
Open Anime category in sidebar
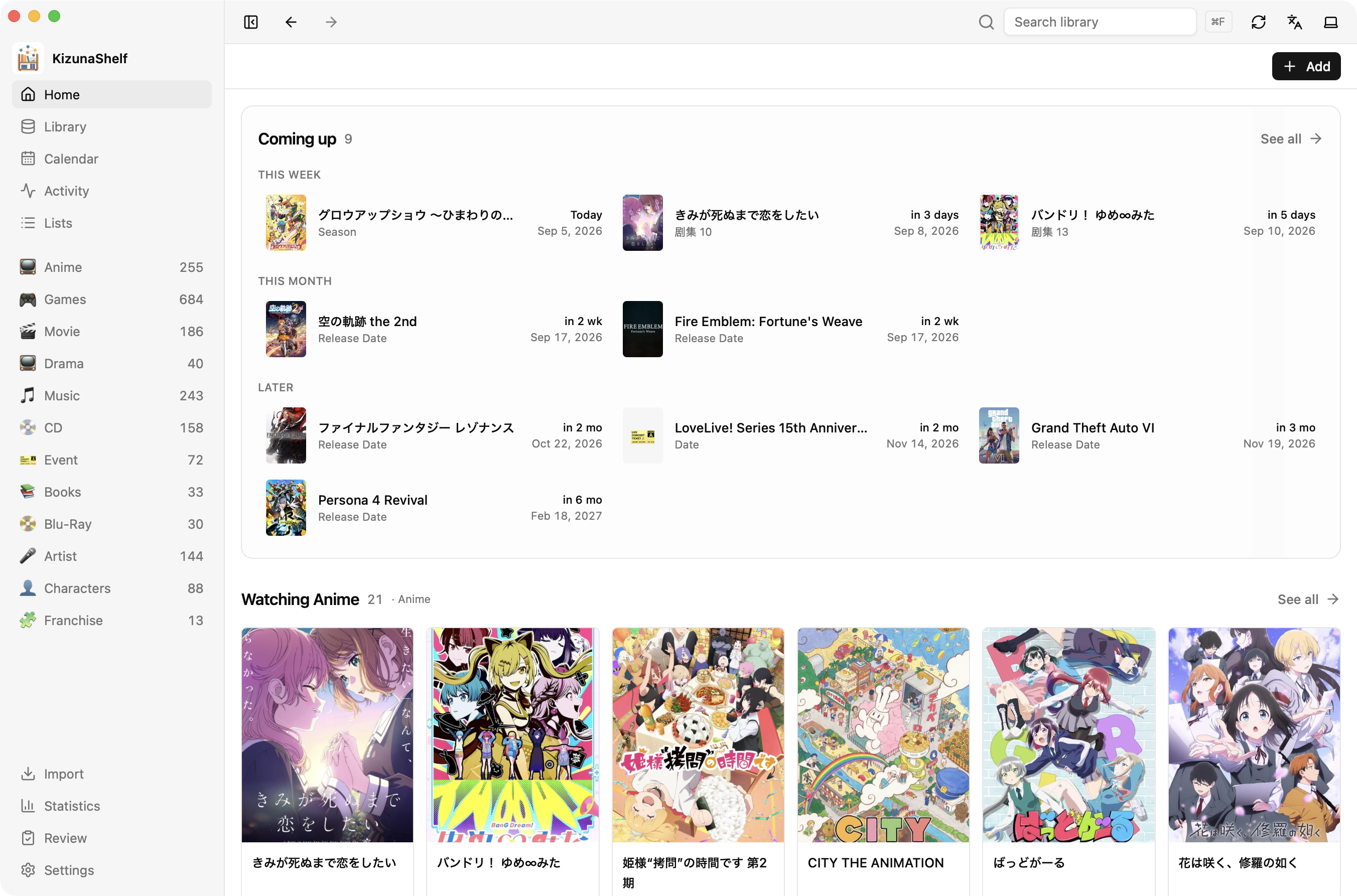(x=112, y=267)
